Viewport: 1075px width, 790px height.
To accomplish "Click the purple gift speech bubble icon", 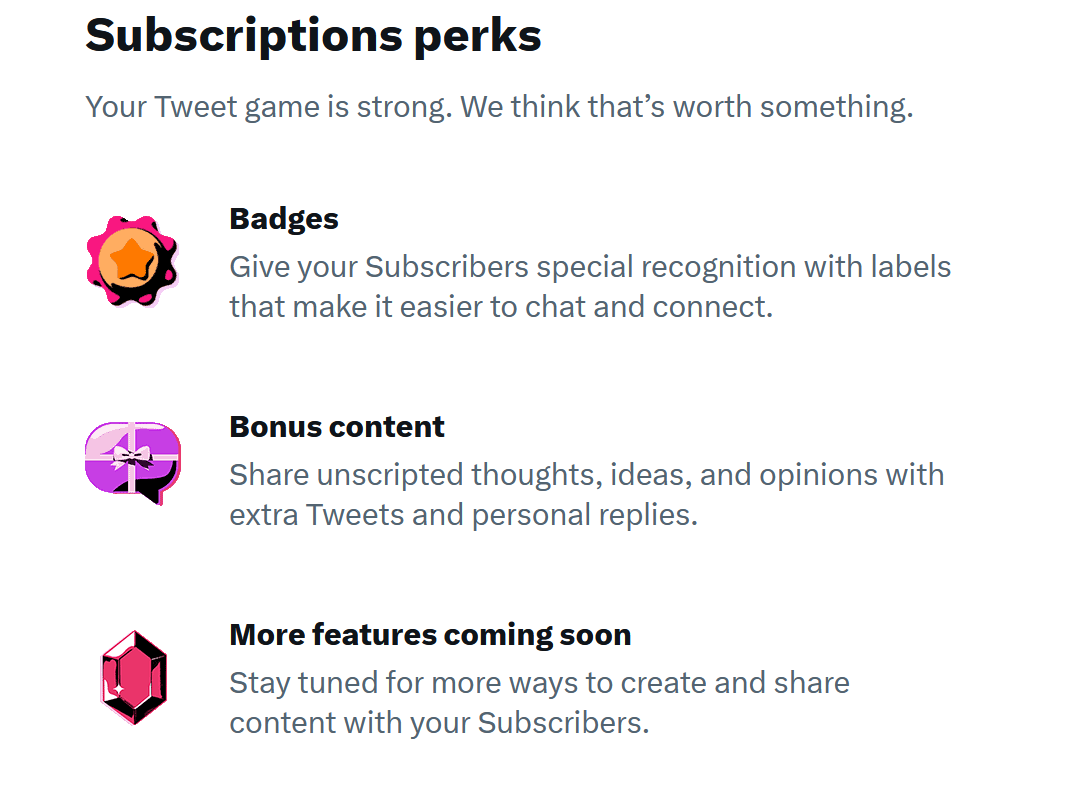I will [133, 463].
